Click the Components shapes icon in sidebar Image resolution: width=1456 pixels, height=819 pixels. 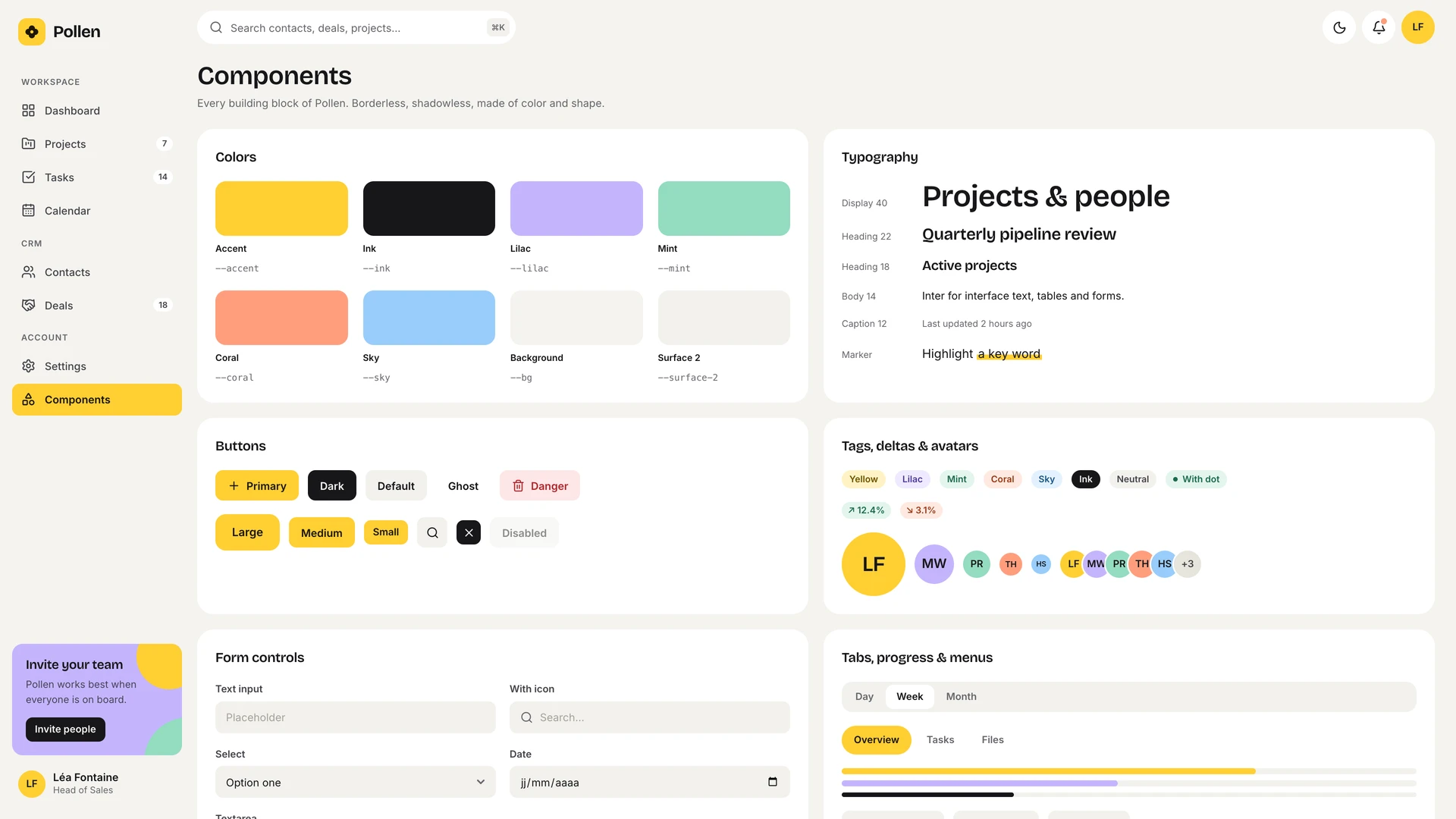point(29,400)
